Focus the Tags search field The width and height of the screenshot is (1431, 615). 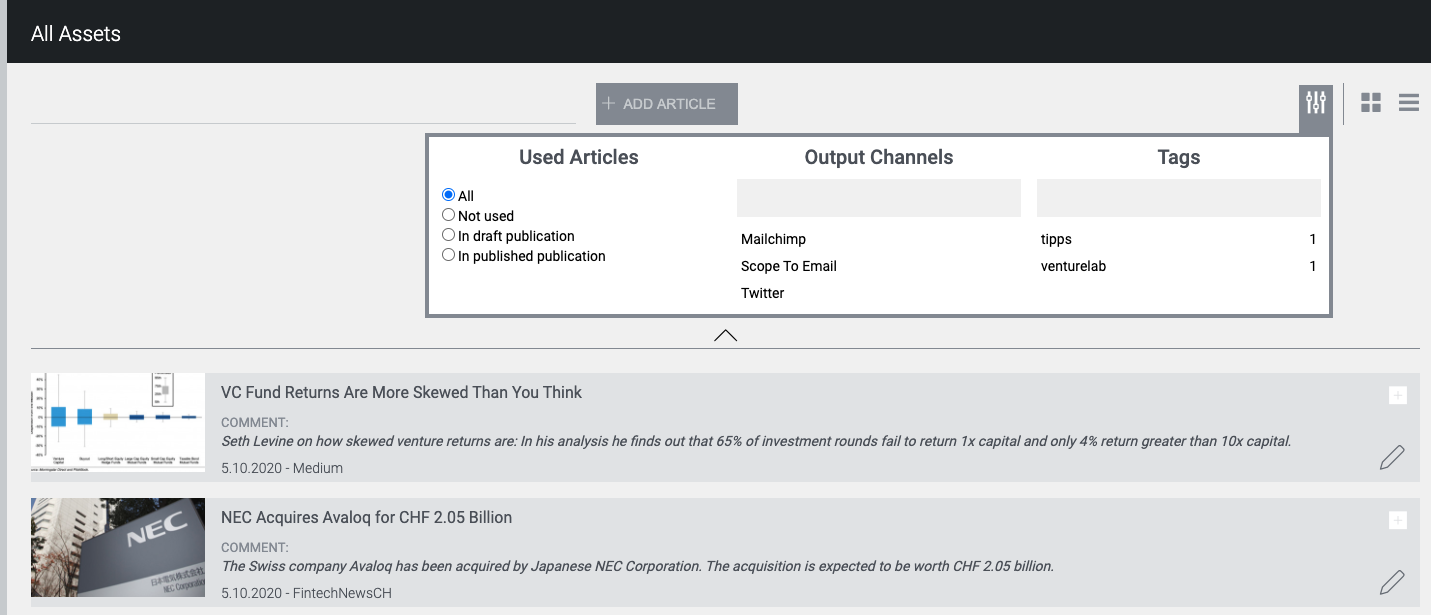tap(1179, 198)
